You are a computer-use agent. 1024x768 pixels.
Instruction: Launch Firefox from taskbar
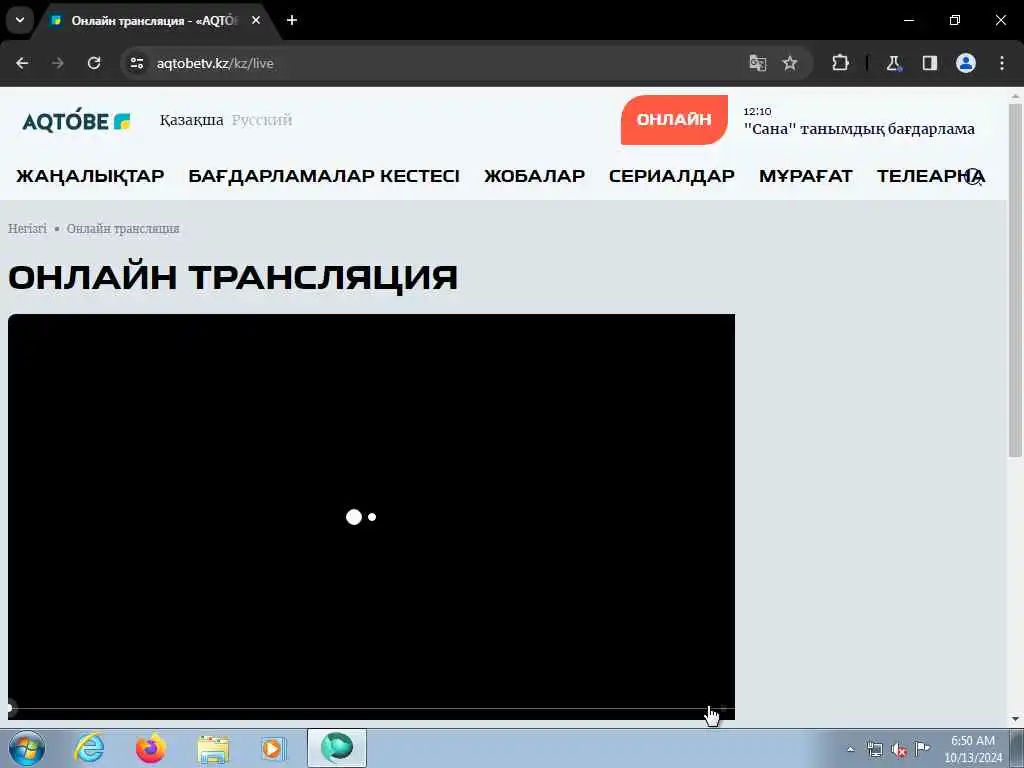[151, 748]
